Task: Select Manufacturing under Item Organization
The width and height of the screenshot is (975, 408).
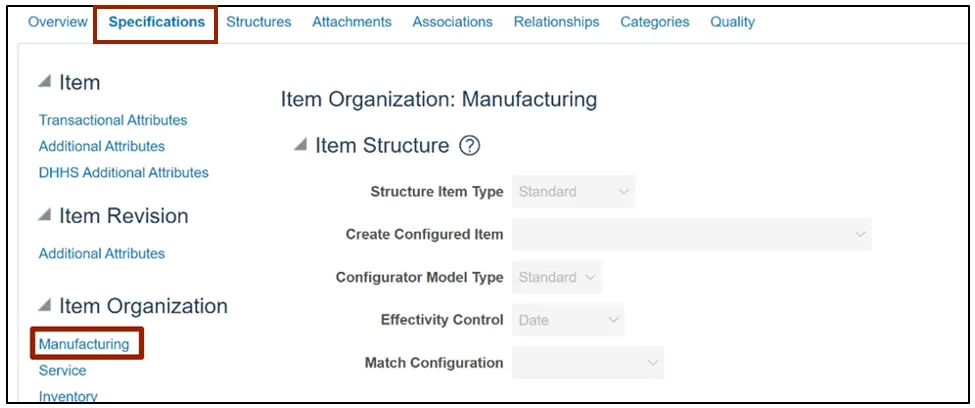Action: tap(84, 344)
